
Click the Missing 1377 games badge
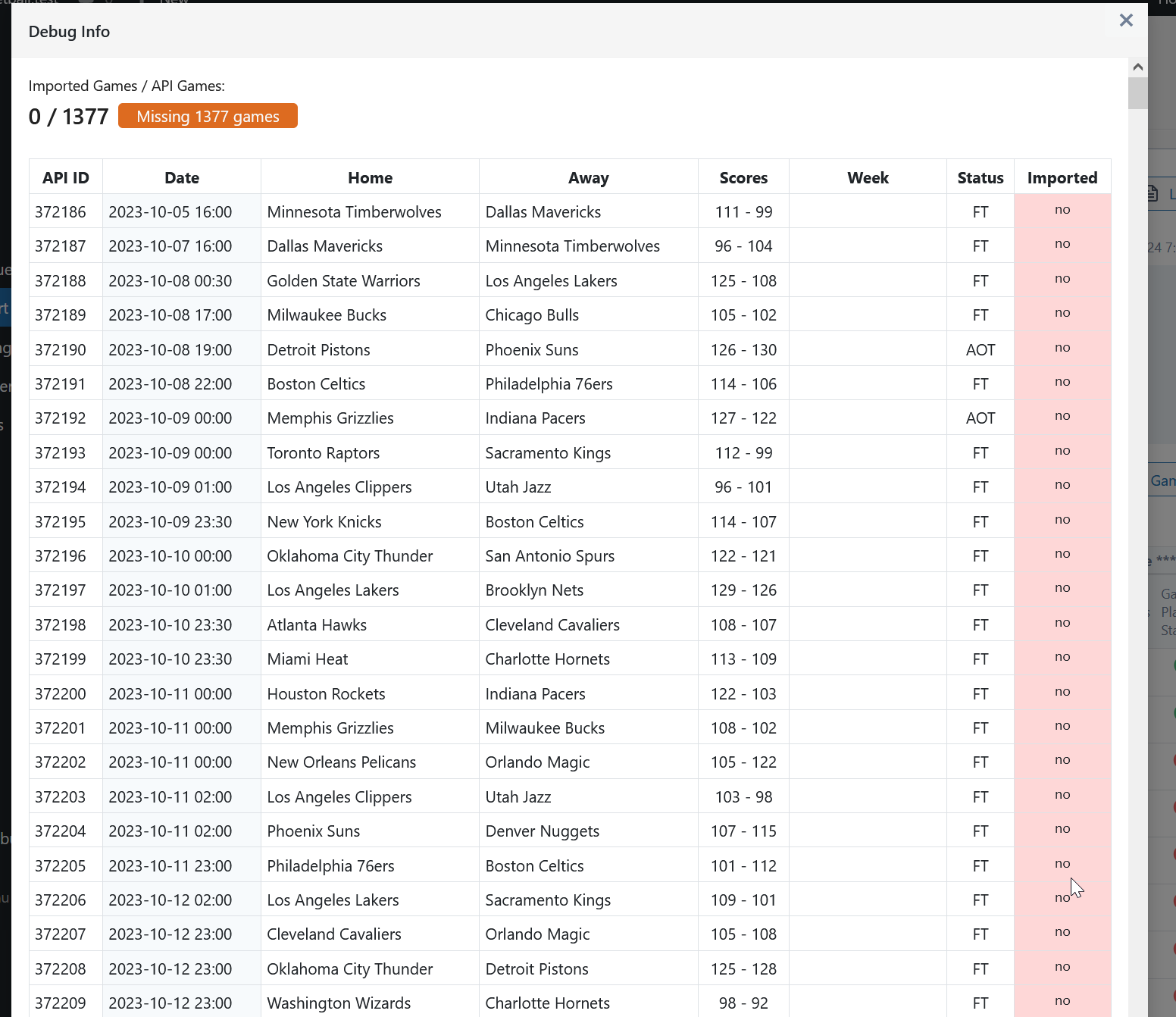(208, 116)
